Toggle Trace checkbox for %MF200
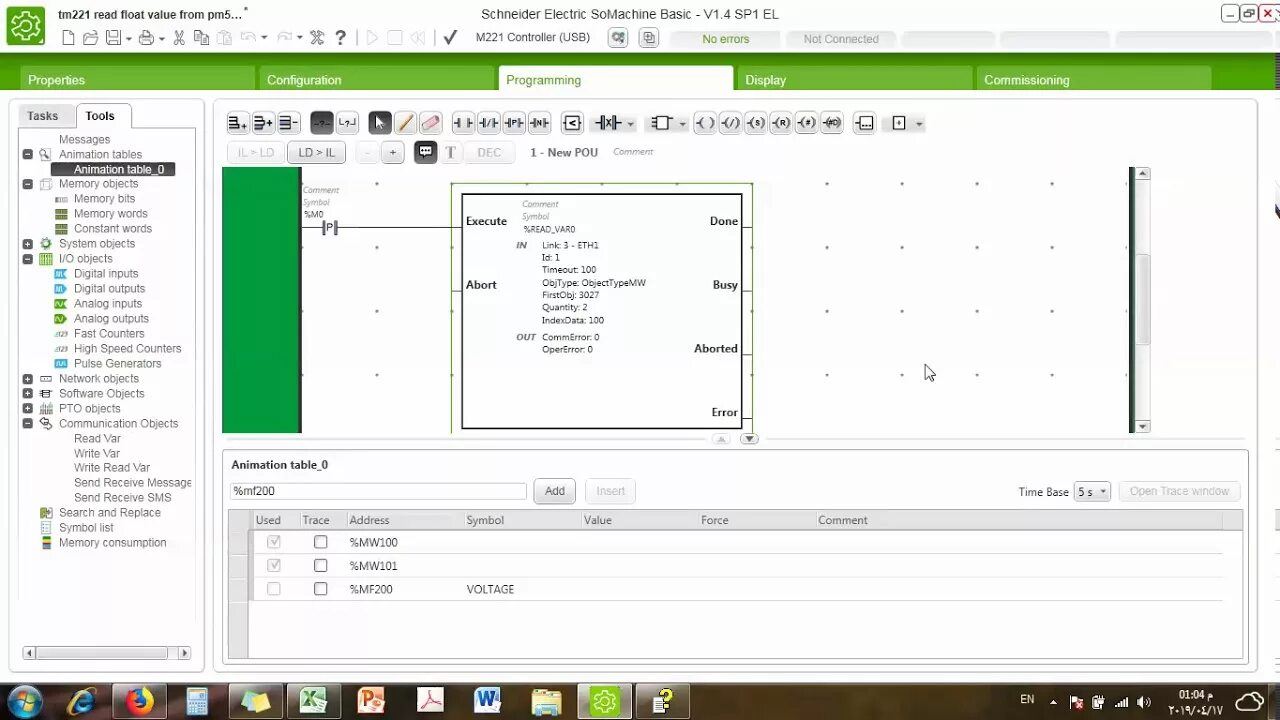This screenshot has height=720, width=1280. (321, 589)
